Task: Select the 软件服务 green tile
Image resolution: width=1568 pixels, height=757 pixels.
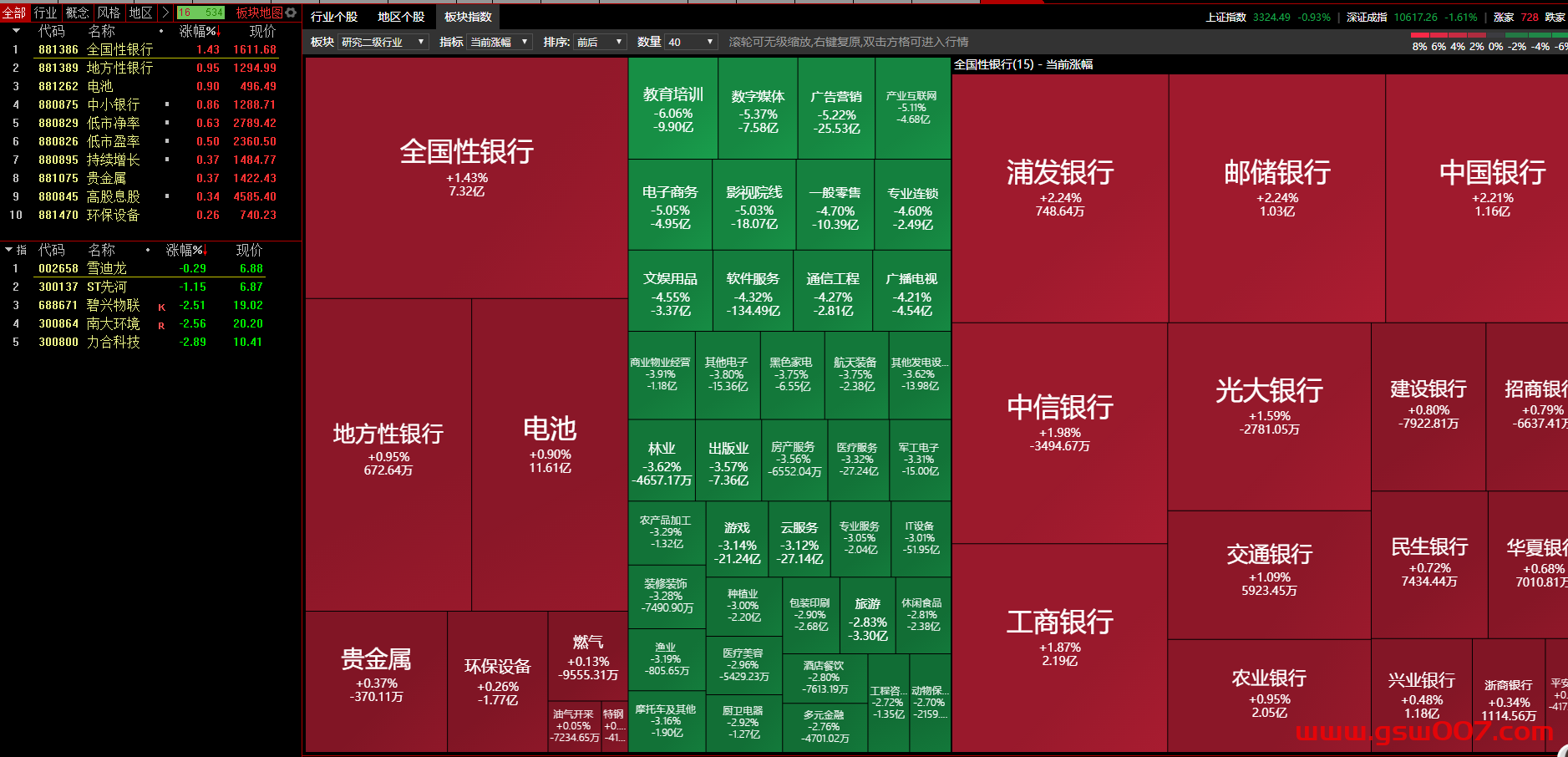Action: pos(753,291)
